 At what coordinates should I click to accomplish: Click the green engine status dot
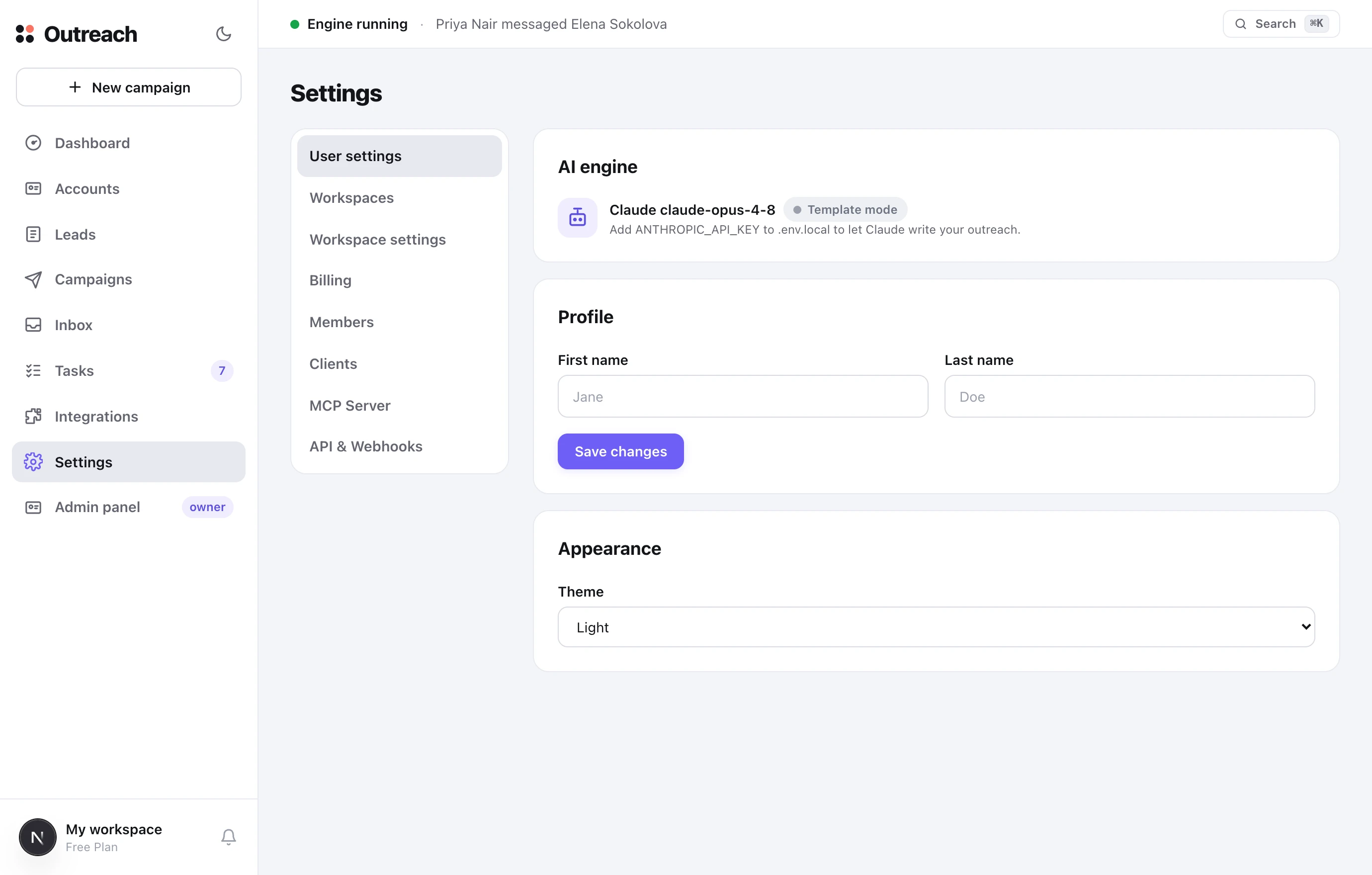click(x=295, y=24)
